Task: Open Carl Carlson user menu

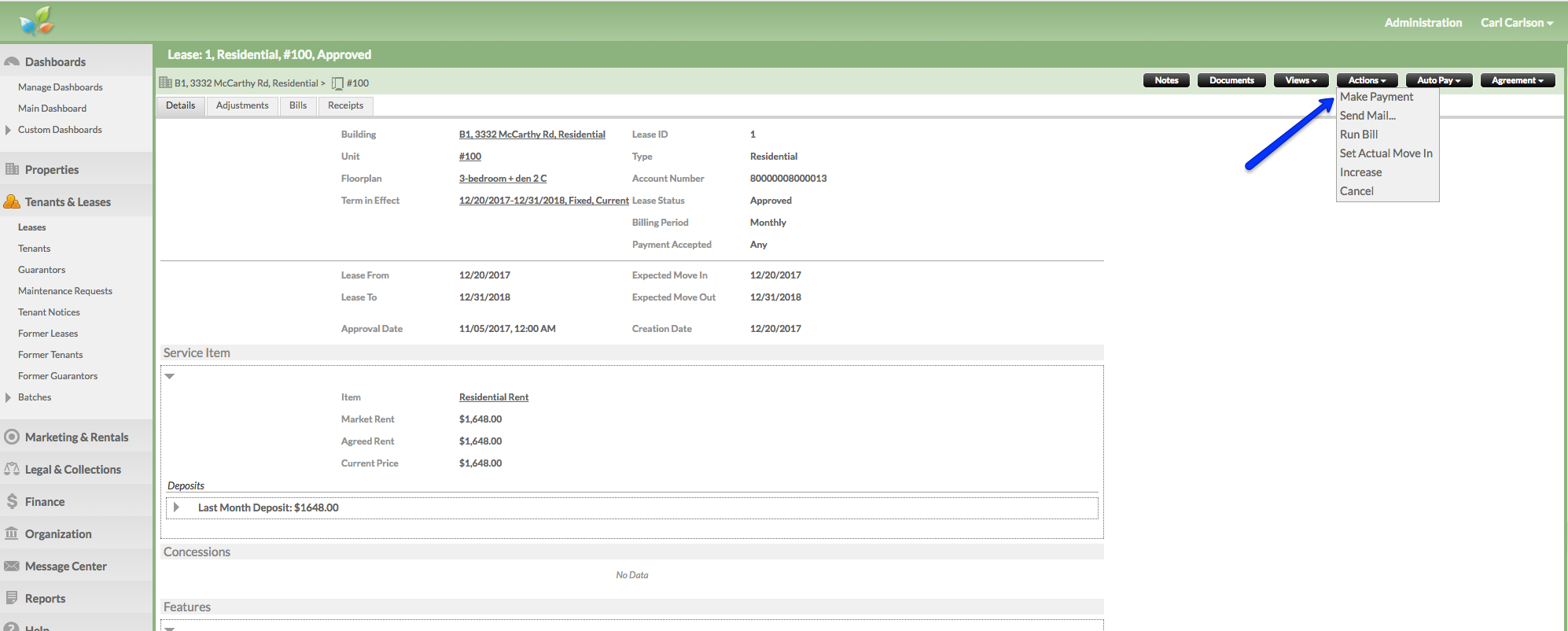Action: point(1516,23)
